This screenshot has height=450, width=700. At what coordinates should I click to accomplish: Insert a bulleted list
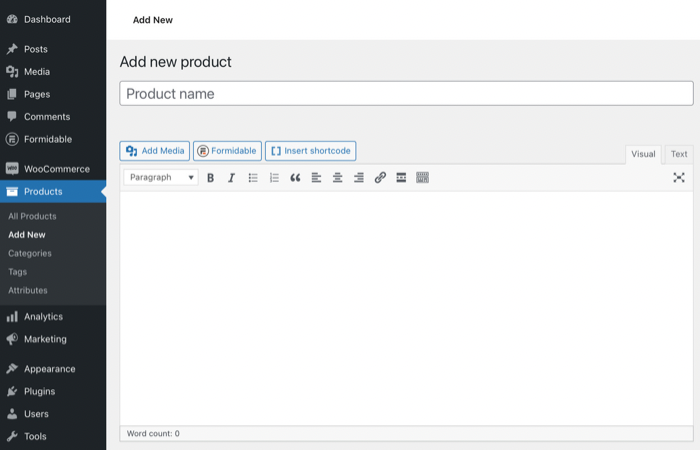[253, 178]
